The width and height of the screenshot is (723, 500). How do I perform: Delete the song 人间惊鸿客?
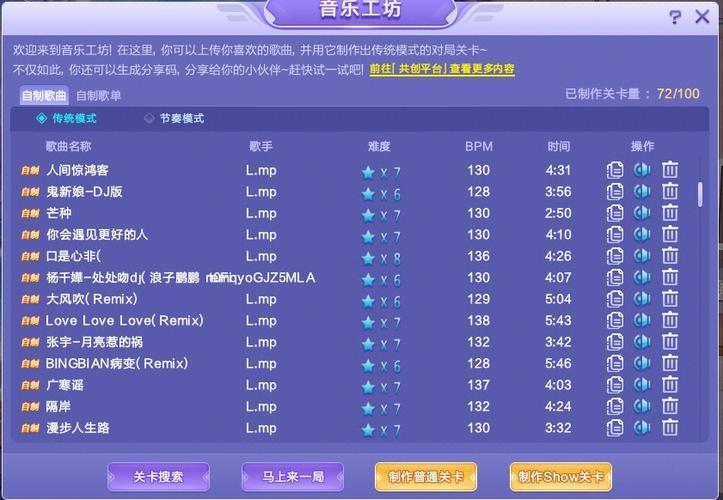click(x=670, y=170)
